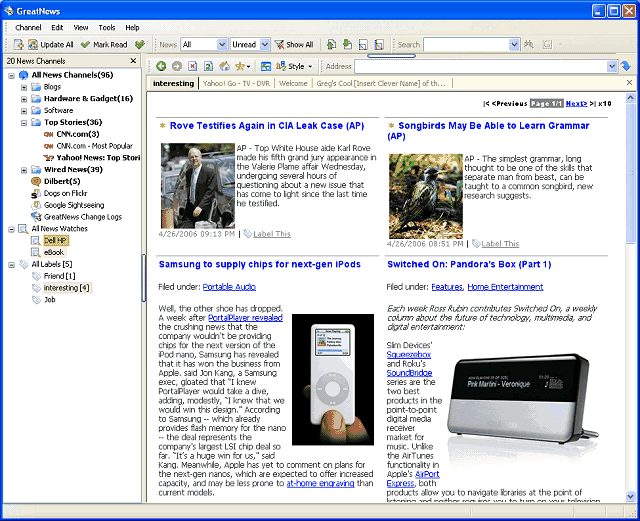Expand the Blogs folder

[x=24, y=87]
